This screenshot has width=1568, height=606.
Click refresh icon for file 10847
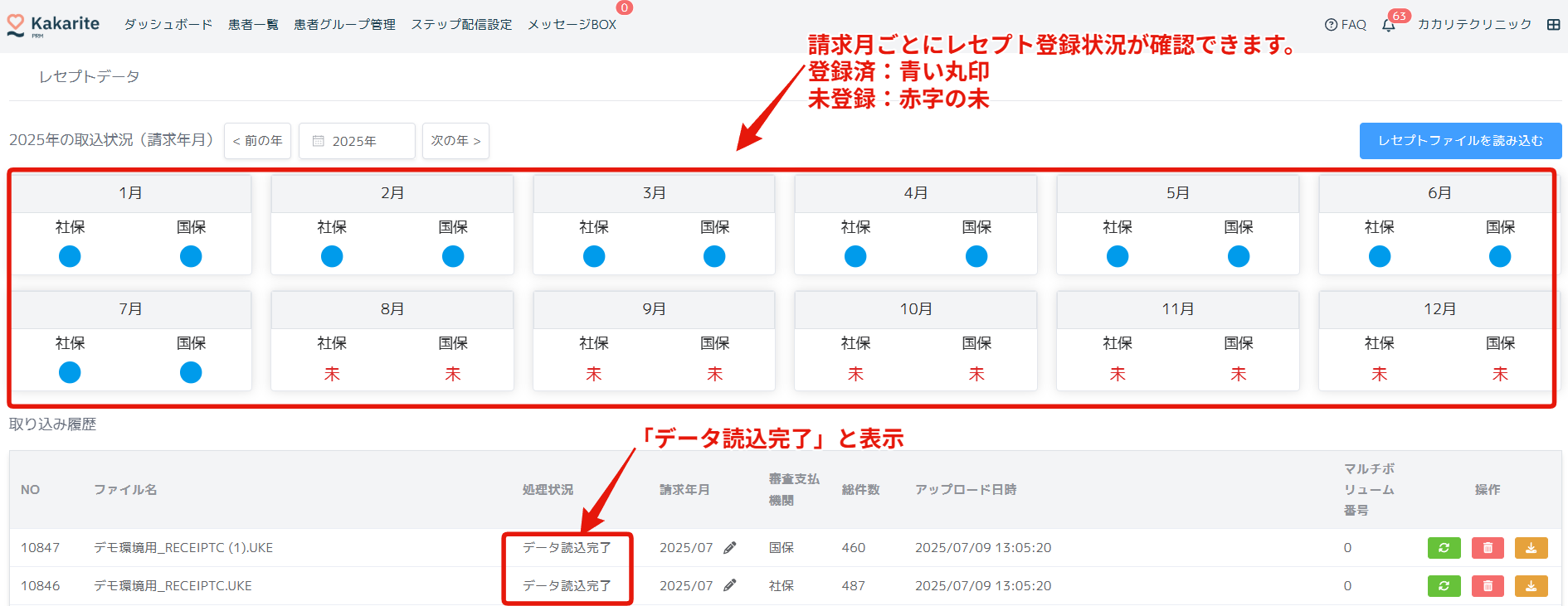click(1444, 548)
